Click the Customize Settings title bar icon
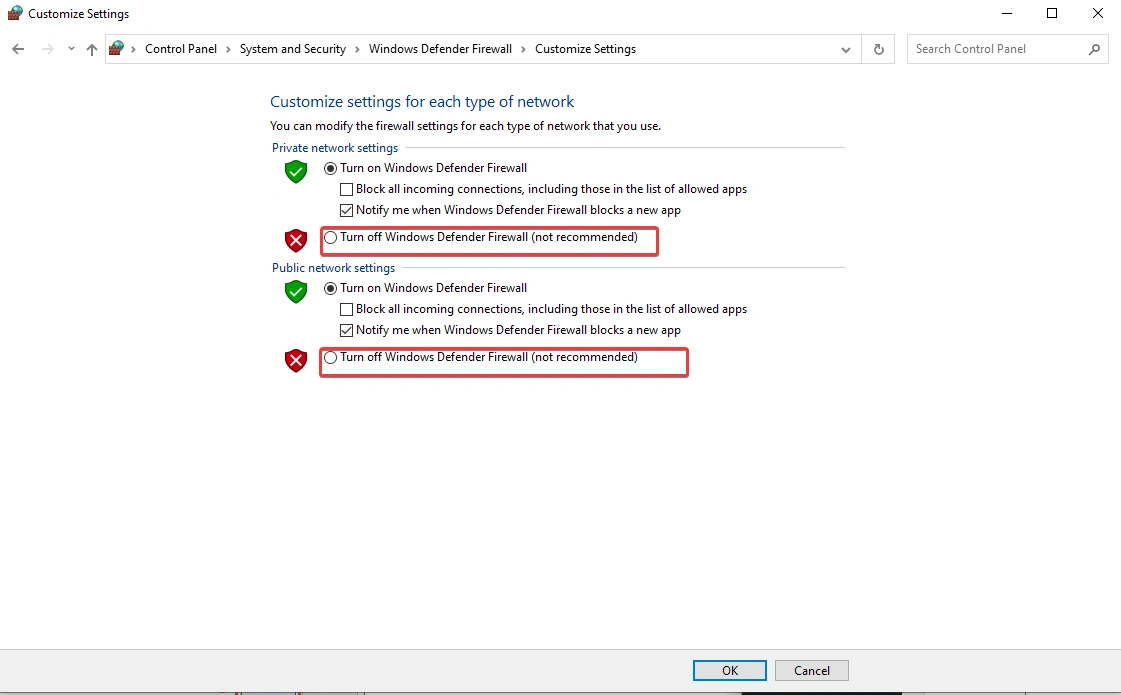The width and height of the screenshot is (1121, 695). pos(15,13)
